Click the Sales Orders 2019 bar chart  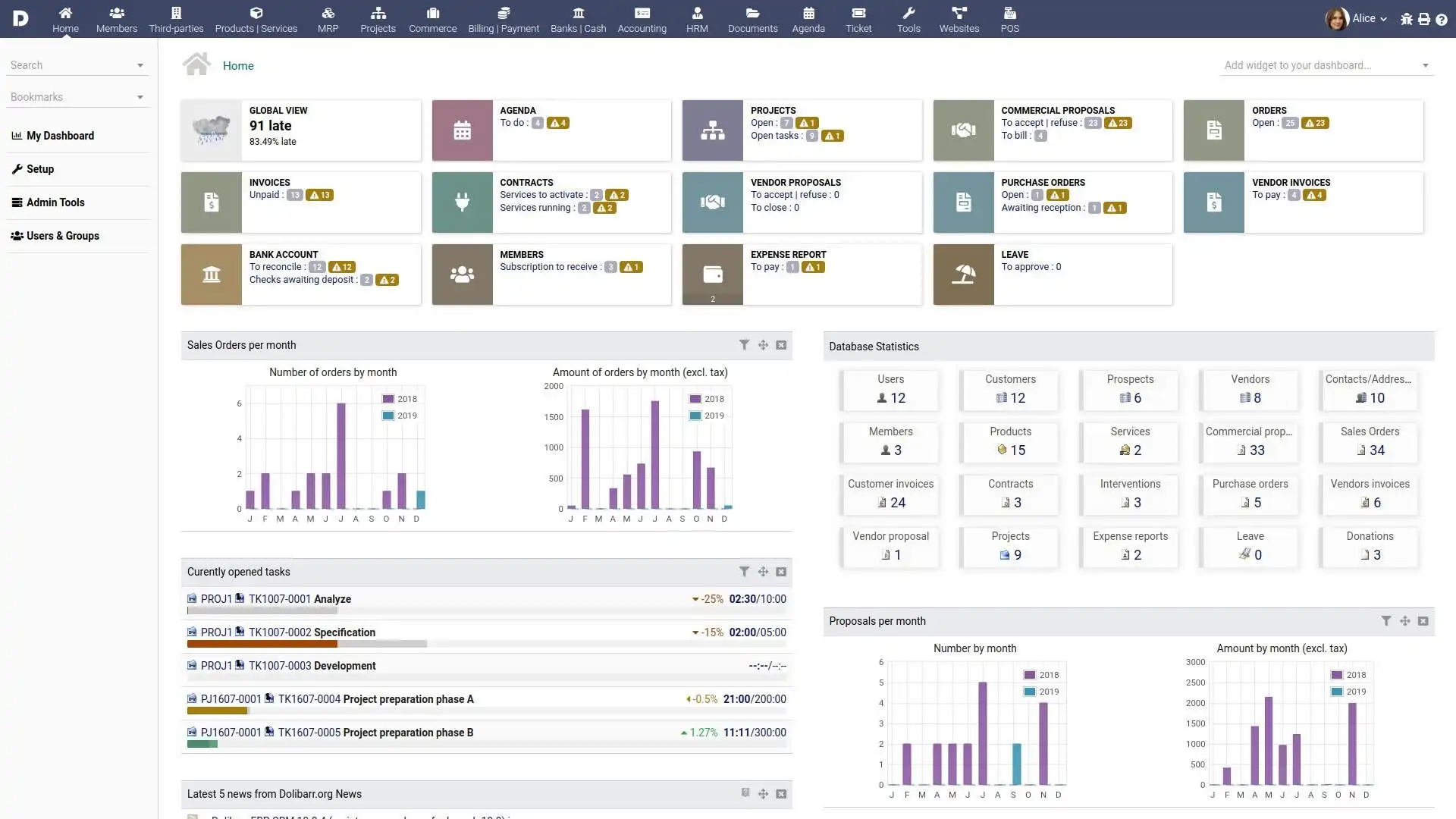[422, 497]
